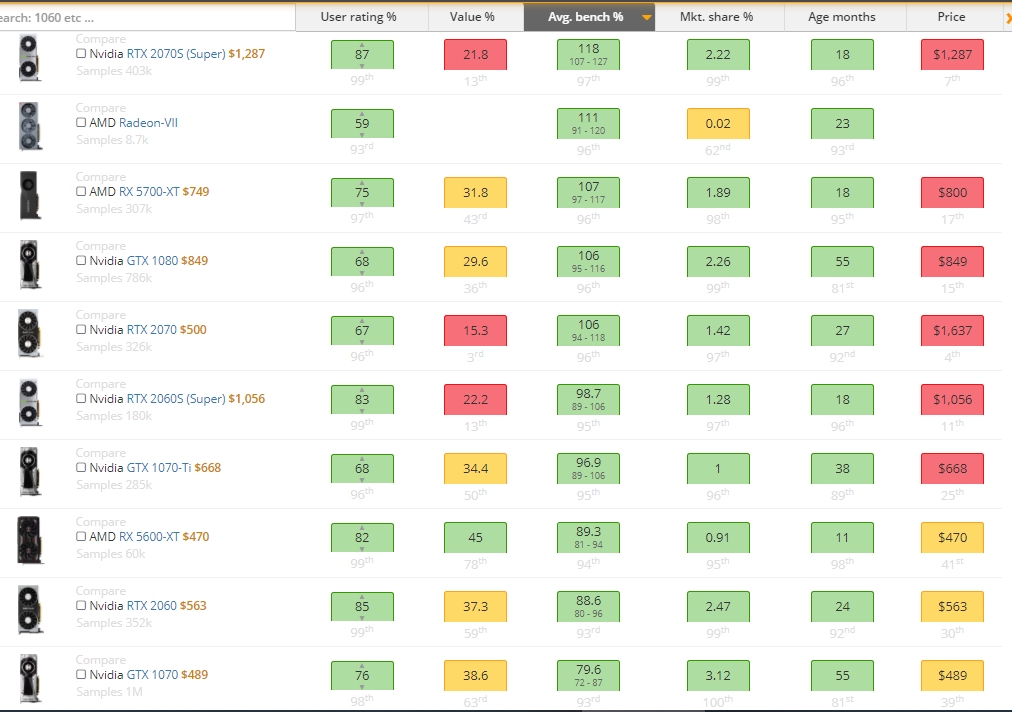Enable compare for Nvidia GTX 1070-Ti

[x=81, y=468]
